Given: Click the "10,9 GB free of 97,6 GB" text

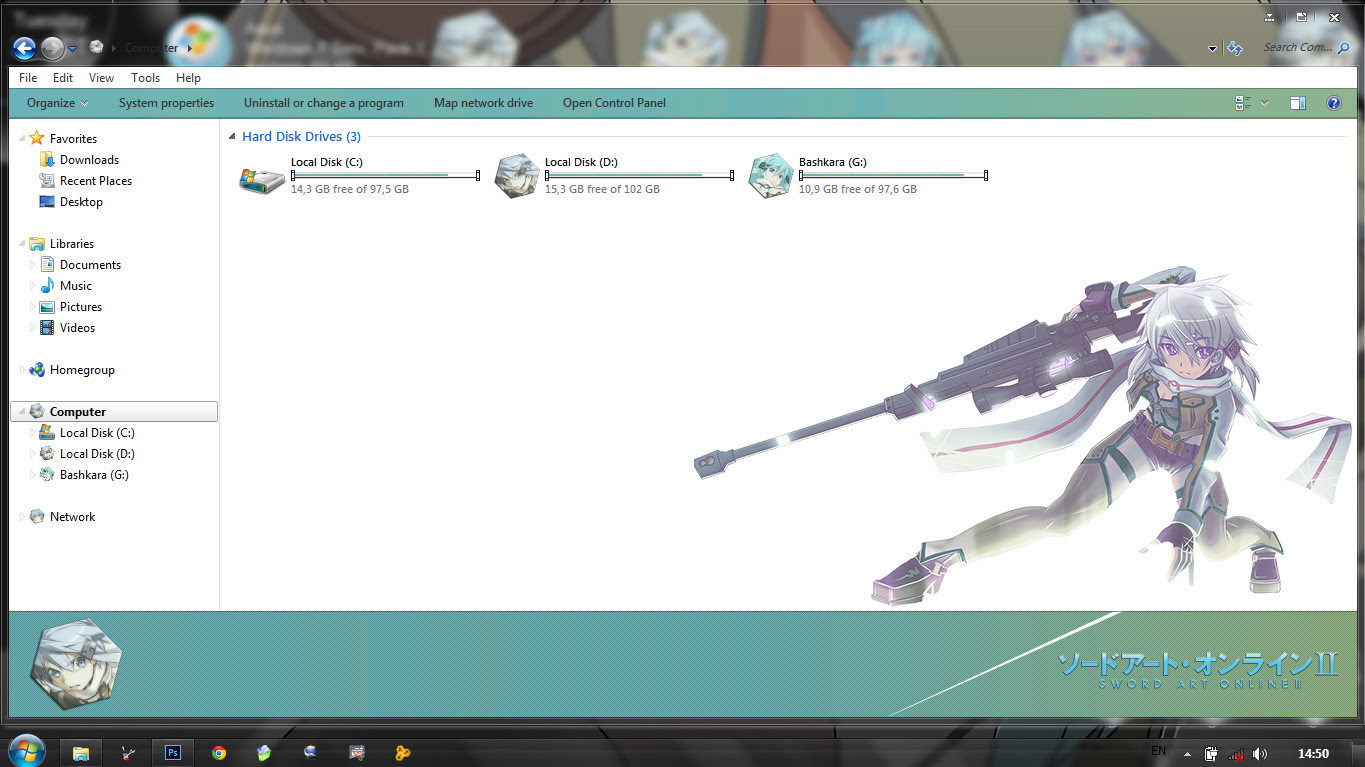Looking at the screenshot, I should pos(857,189).
